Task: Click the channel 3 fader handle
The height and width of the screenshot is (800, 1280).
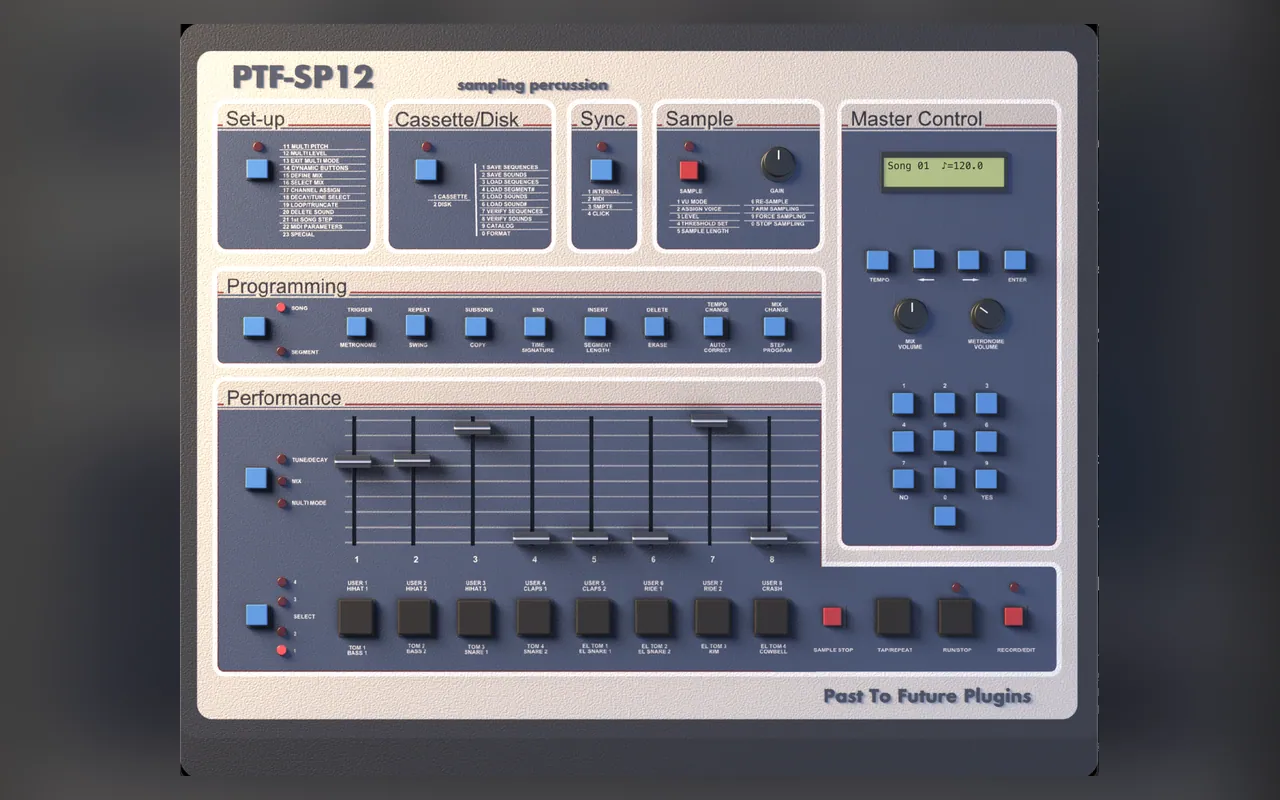Action: pos(472,428)
